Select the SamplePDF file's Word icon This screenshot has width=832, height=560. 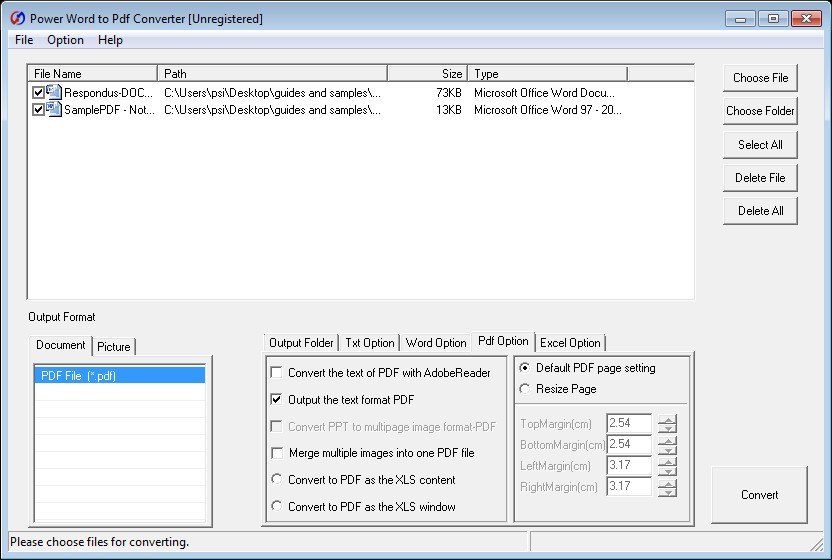(54, 109)
